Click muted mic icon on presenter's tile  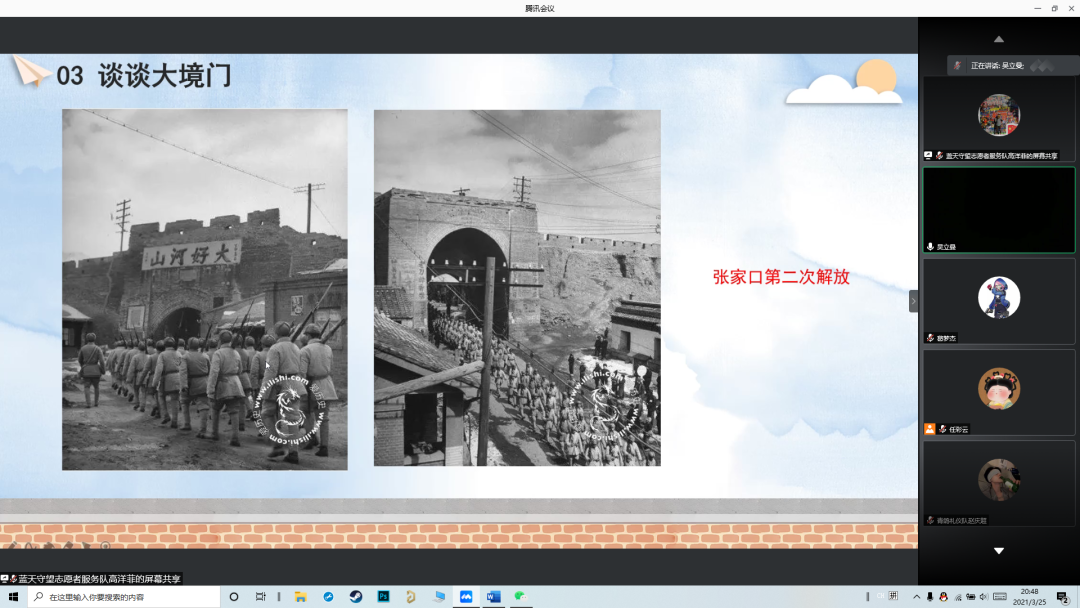[939, 156]
